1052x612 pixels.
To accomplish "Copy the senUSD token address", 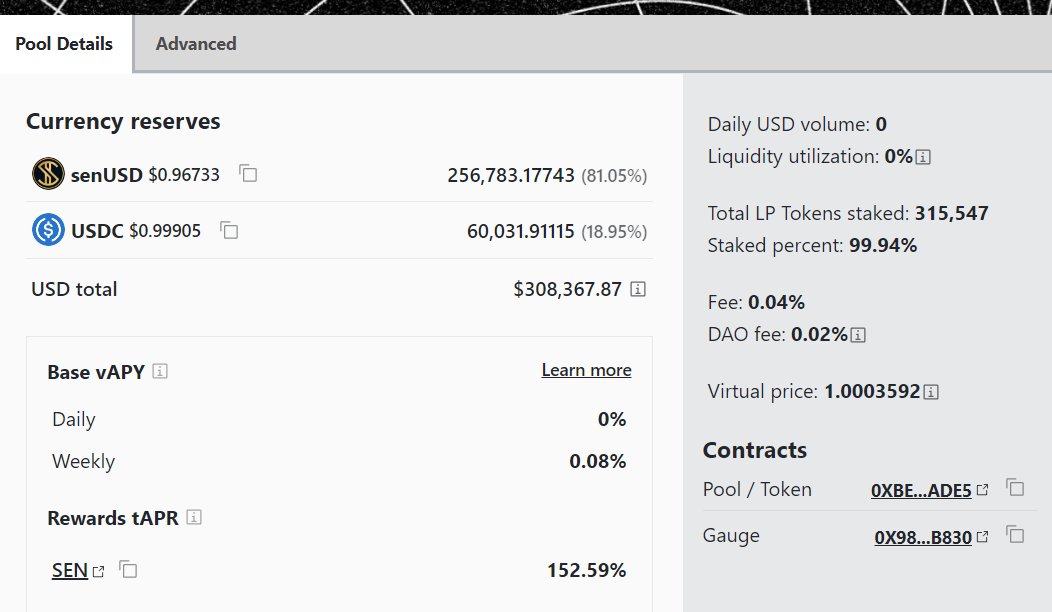I will pyautogui.click(x=248, y=174).
